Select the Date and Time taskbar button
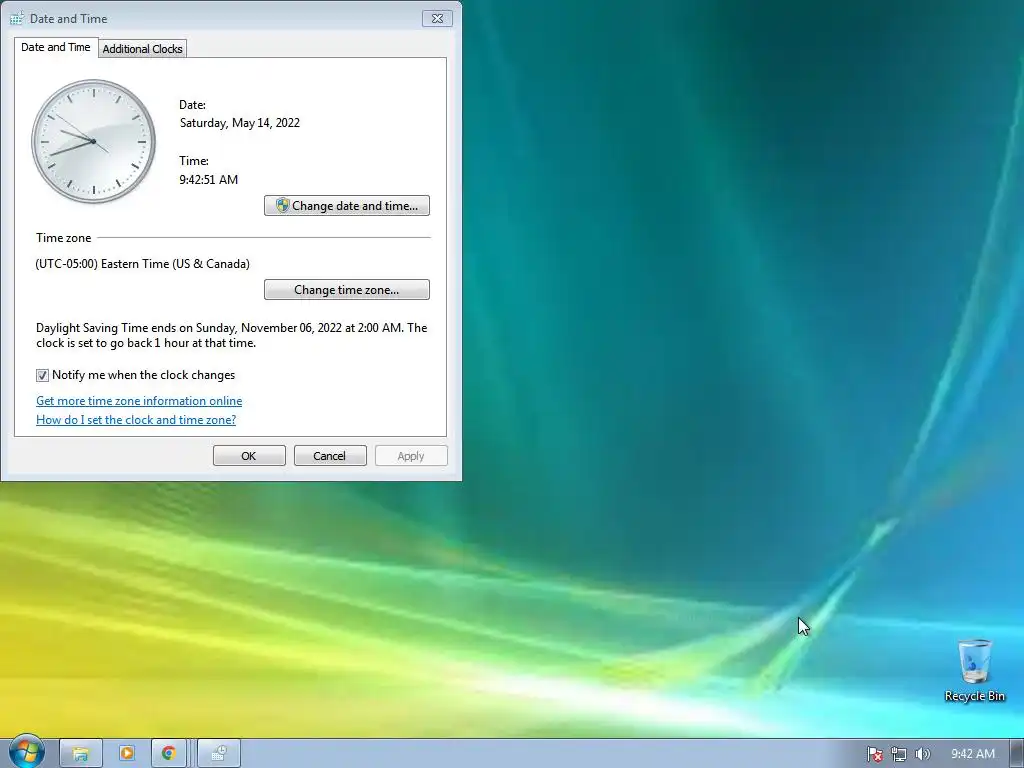This screenshot has height=768, width=1024. pyautogui.click(x=219, y=754)
